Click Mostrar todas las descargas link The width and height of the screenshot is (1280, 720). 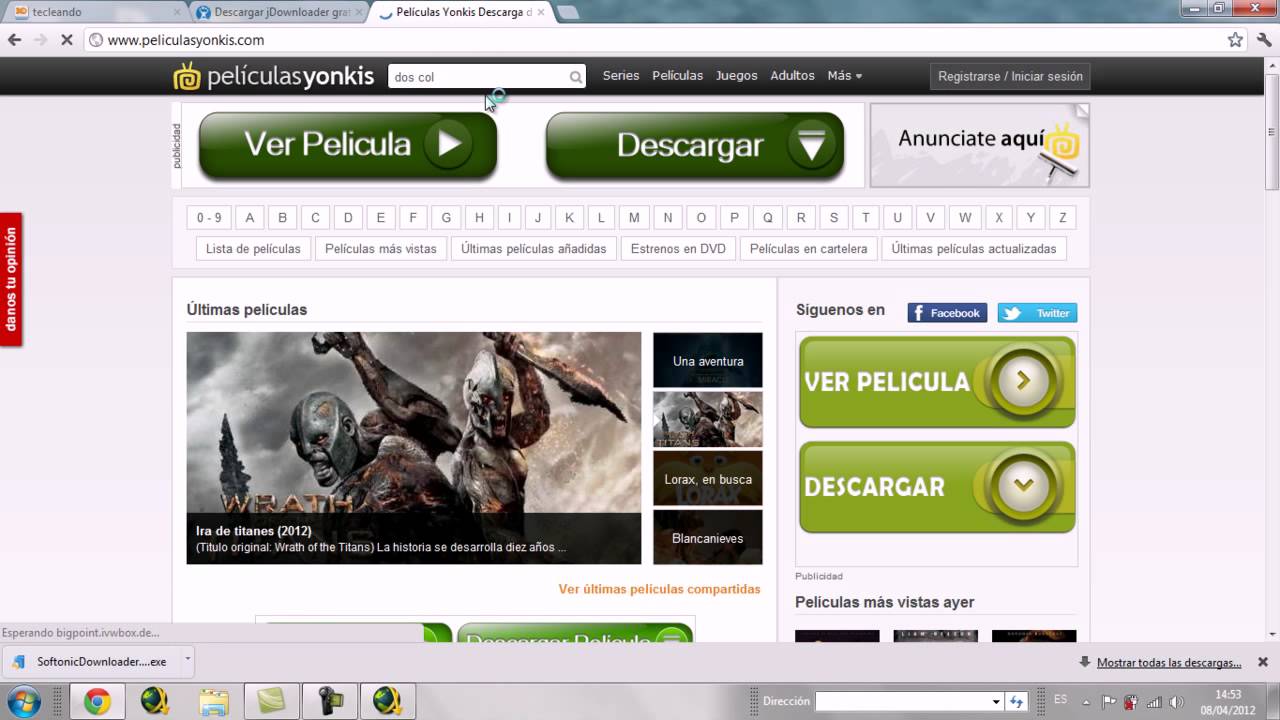[1169, 662]
